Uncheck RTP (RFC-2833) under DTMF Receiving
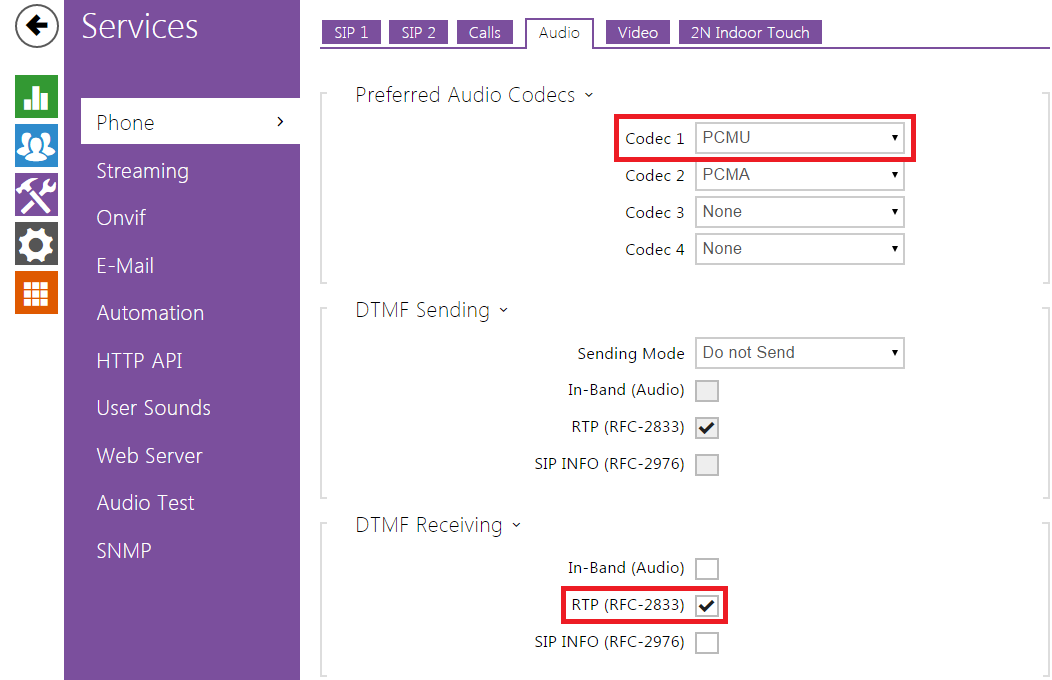The image size is (1052, 680). 707,605
